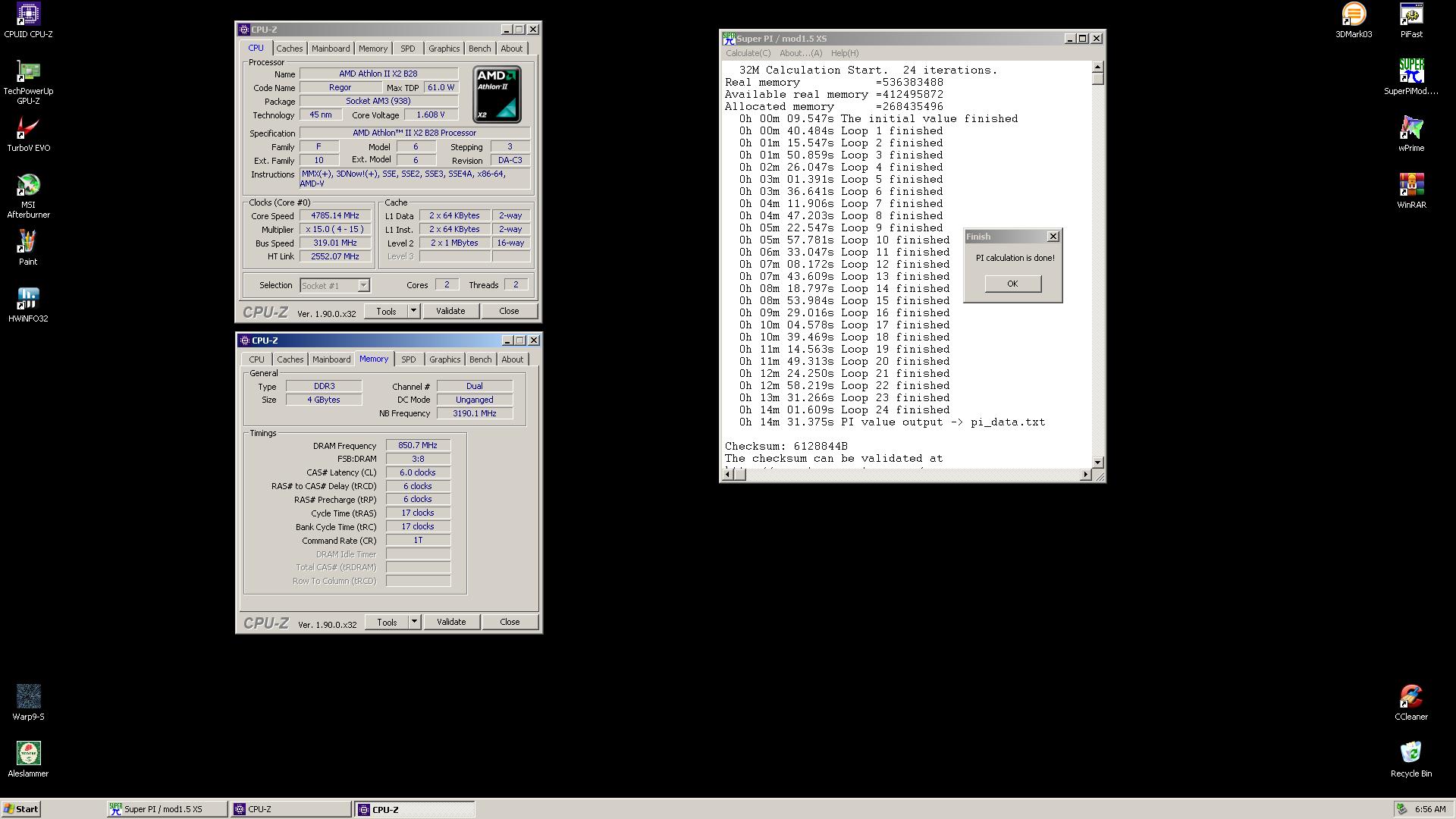This screenshot has height=819, width=1456.
Task: Open the Warp9-S desktop icon
Action: 28,703
